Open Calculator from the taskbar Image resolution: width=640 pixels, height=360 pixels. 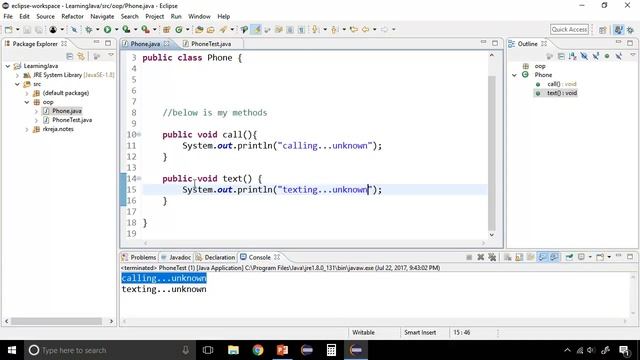[x=331, y=350]
